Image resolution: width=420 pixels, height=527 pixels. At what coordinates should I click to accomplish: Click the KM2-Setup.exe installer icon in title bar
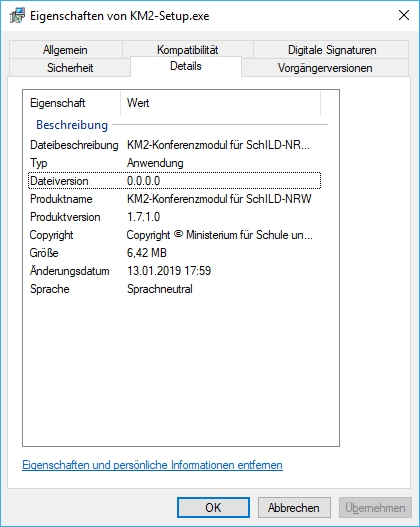click(x=17, y=15)
